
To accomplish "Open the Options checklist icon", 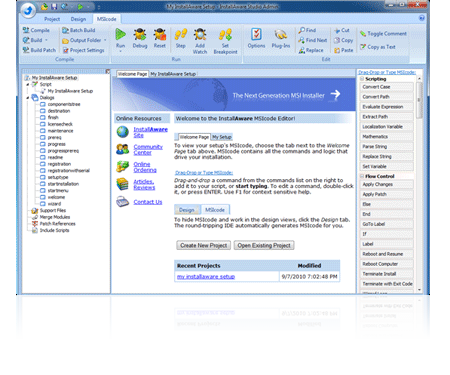I will (x=256, y=34).
